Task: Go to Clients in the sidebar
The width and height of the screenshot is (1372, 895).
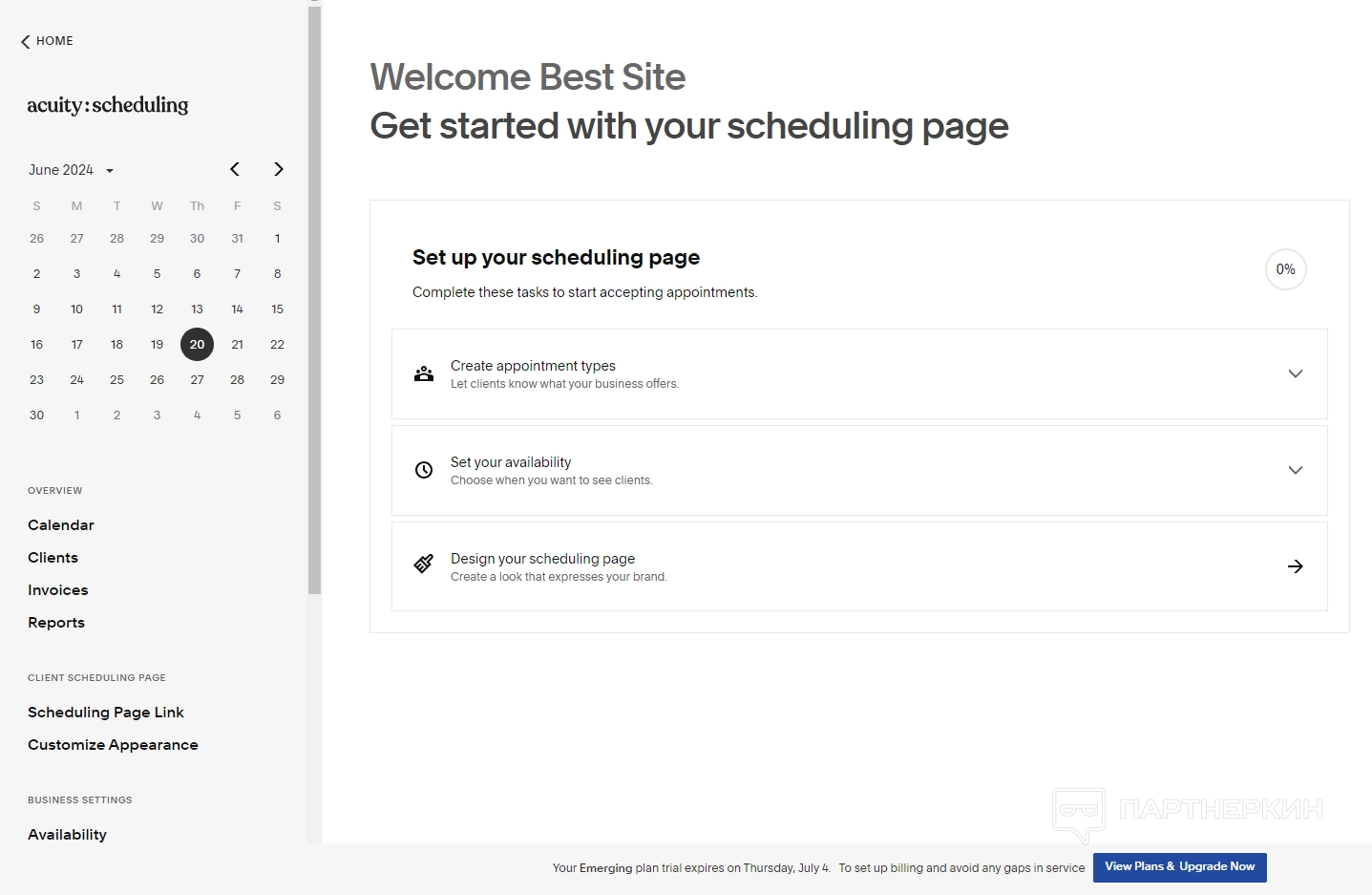Action: pyautogui.click(x=53, y=558)
